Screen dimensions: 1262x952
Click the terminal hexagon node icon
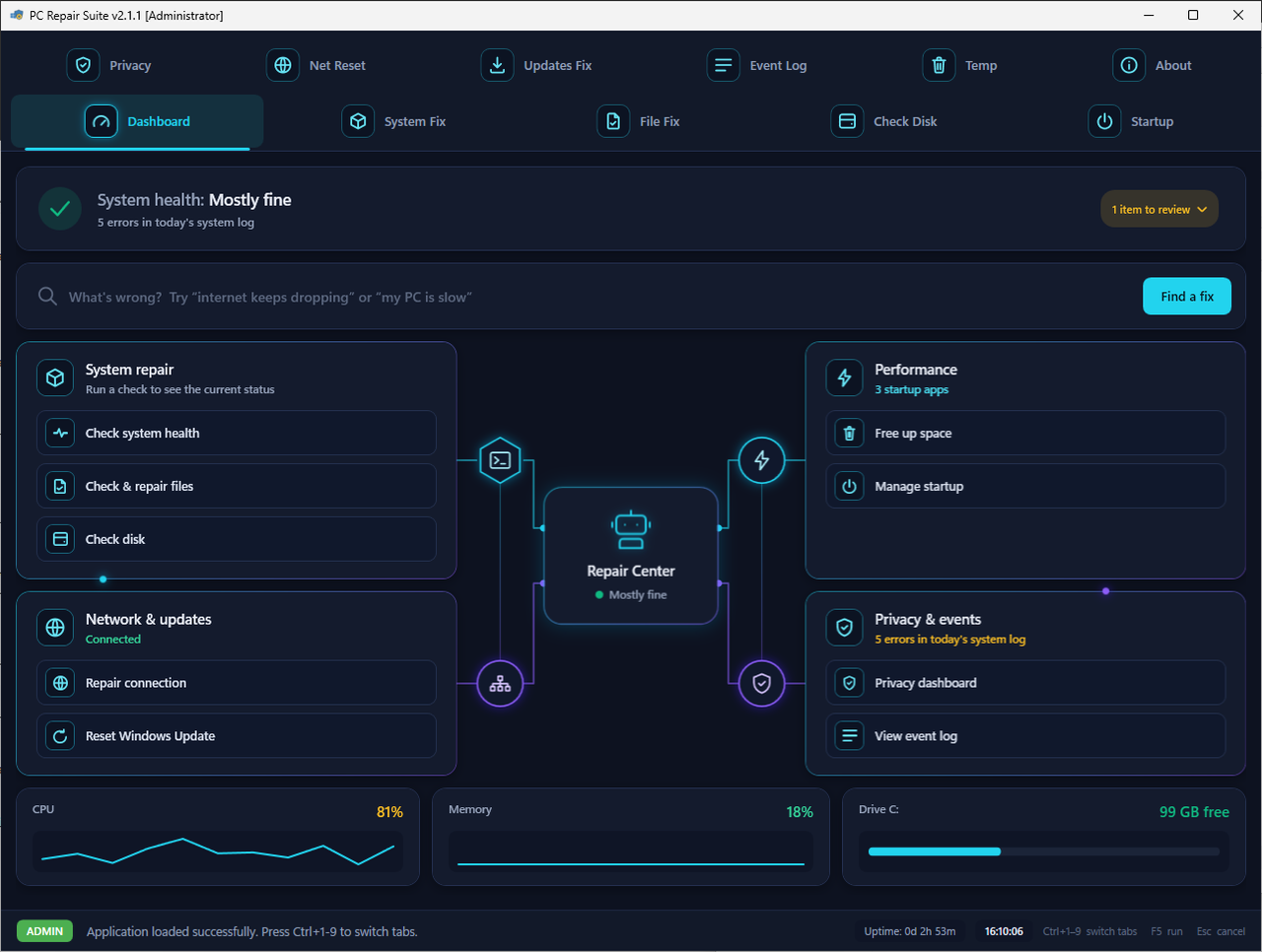tap(500, 460)
